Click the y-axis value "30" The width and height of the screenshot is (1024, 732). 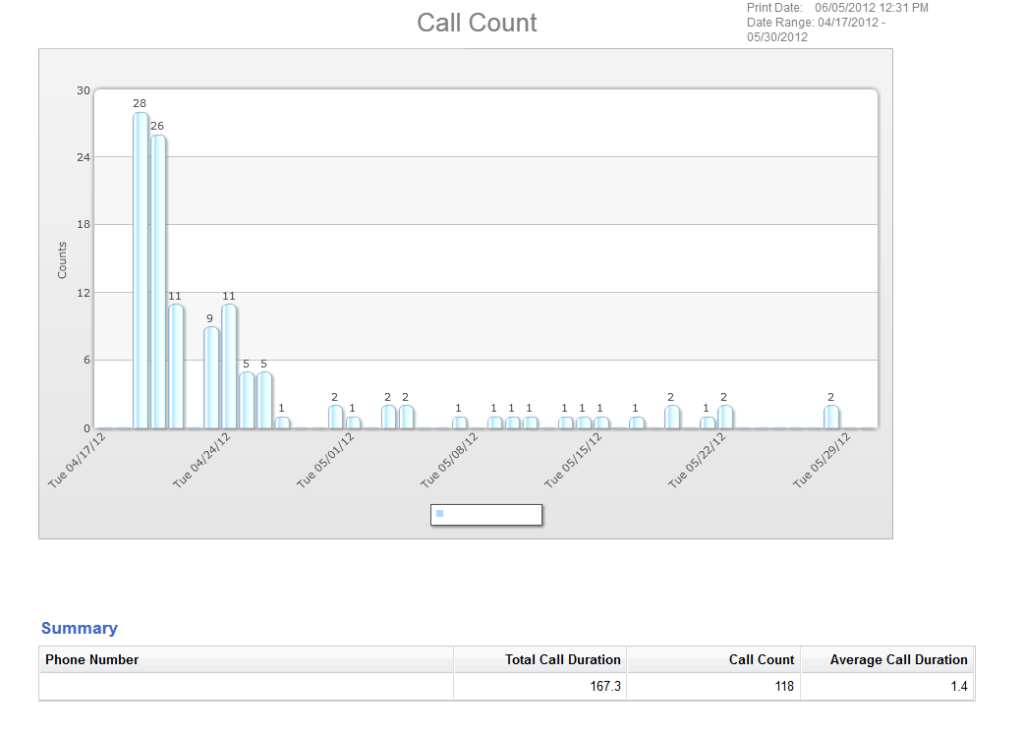coord(84,90)
